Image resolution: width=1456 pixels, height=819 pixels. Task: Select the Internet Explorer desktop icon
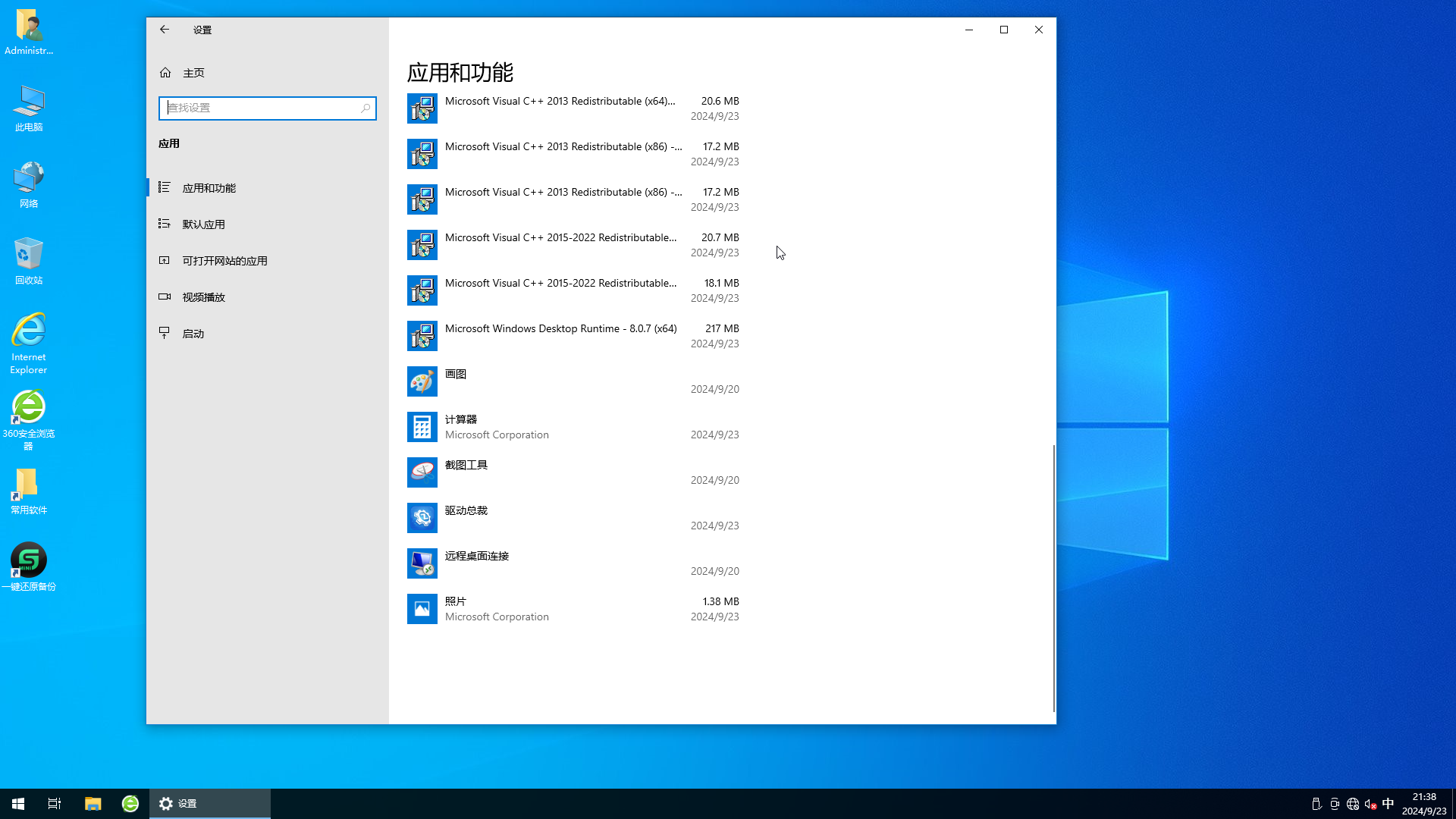(x=29, y=344)
